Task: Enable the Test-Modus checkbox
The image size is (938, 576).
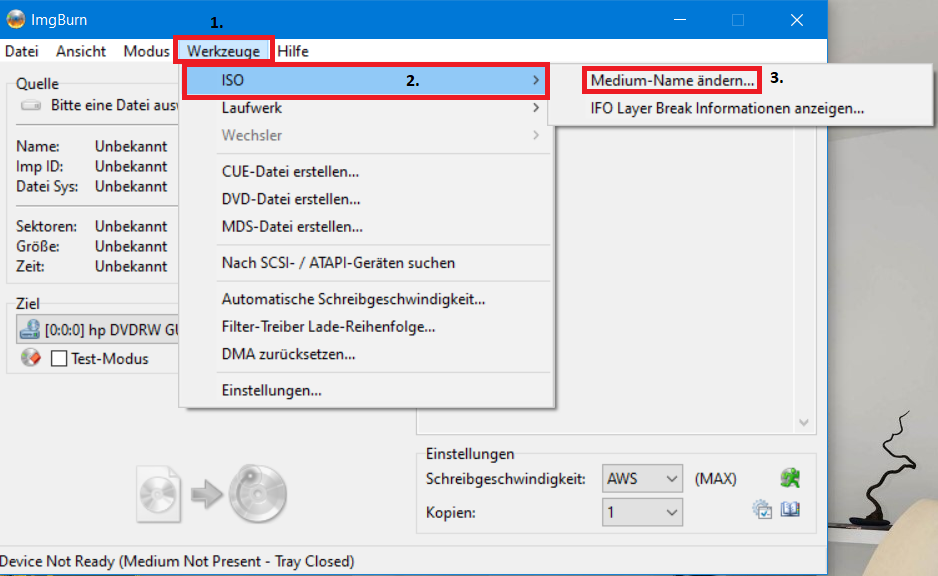Action: coord(59,359)
